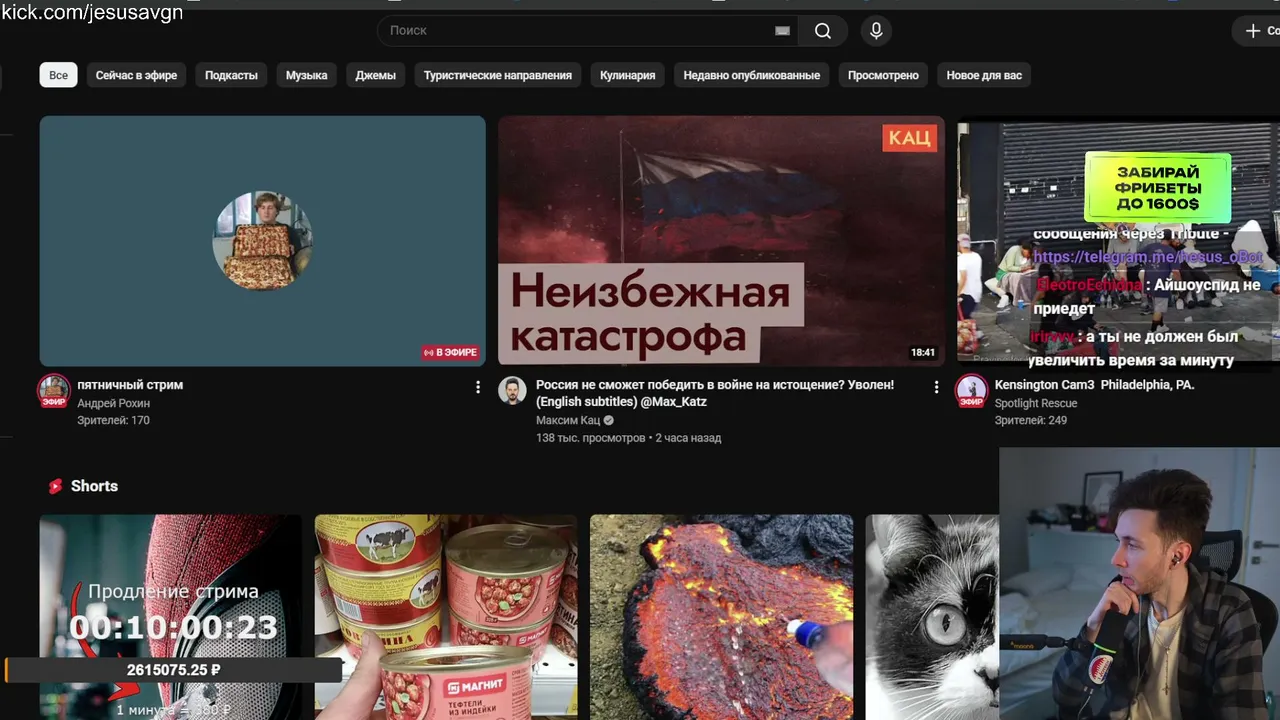Show «Недавно опубликованные» videos
This screenshot has height=720, width=1280.
[x=752, y=75]
